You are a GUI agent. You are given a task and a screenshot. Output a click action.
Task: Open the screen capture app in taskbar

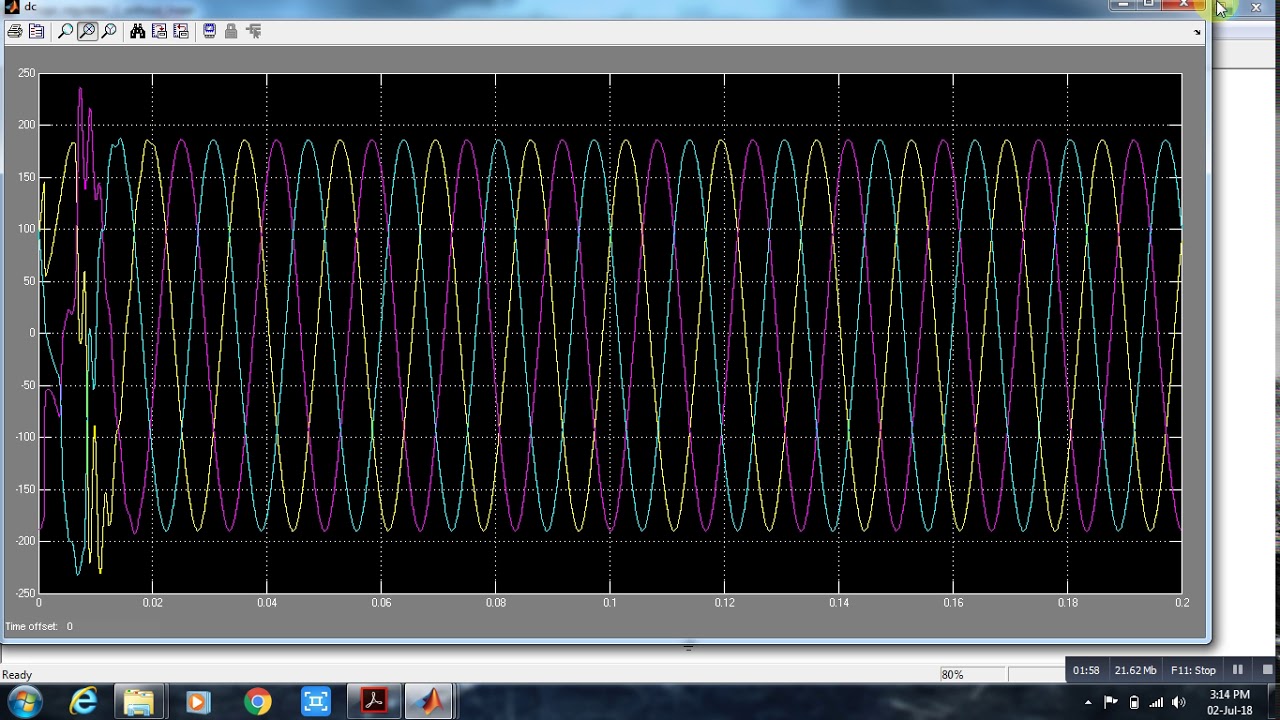click(316, 702)
